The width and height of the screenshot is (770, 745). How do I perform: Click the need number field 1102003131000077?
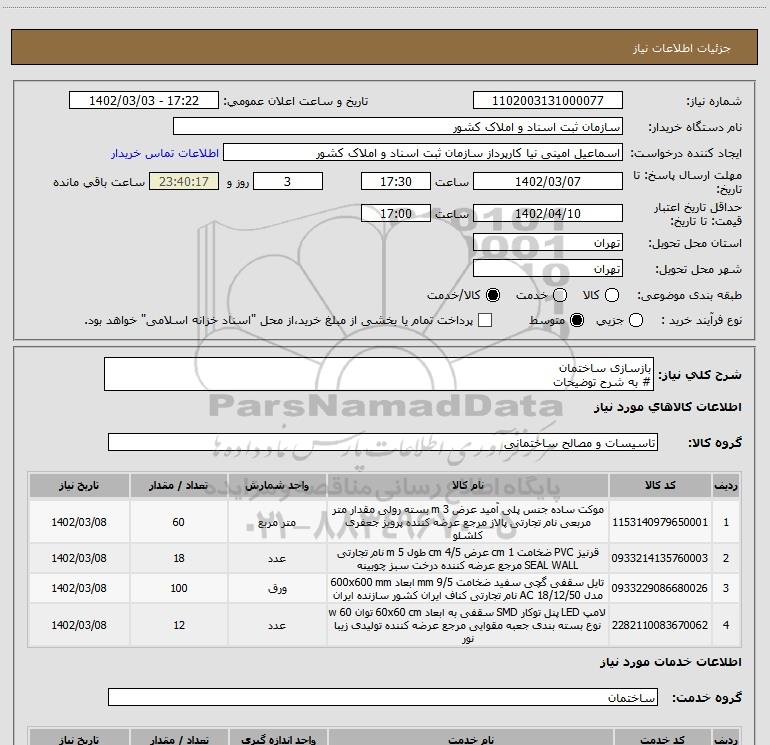point(548,101)
